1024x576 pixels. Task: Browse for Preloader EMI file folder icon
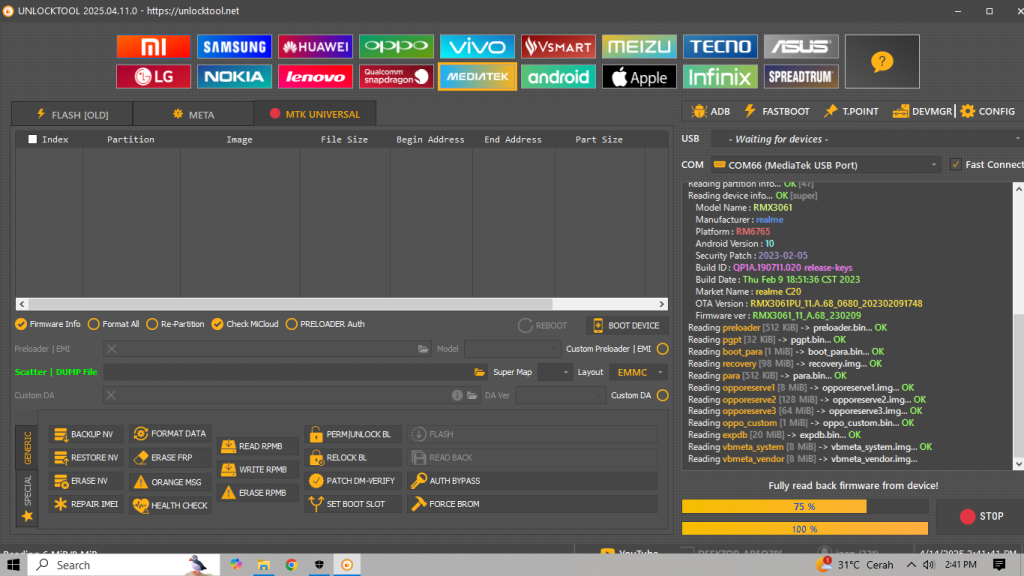(x=423, y=349)
